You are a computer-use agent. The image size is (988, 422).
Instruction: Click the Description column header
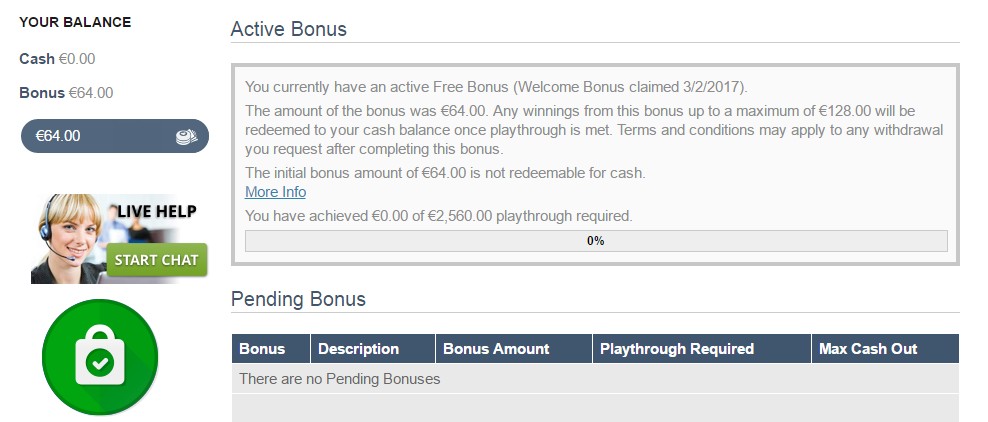[358, 349]
